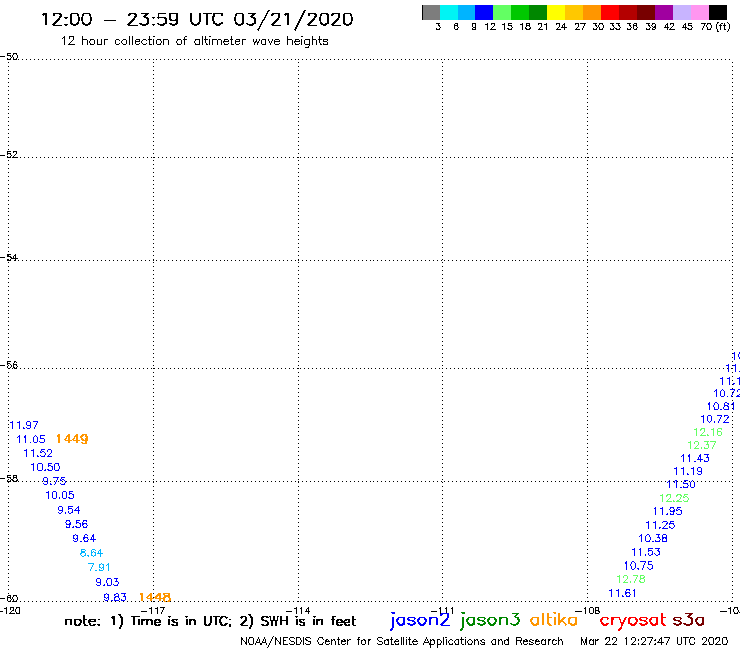740x650 pixels.
Task: Click the Mar 22 12:27:47 UTC timestamp
Action: tap(654, 641)
